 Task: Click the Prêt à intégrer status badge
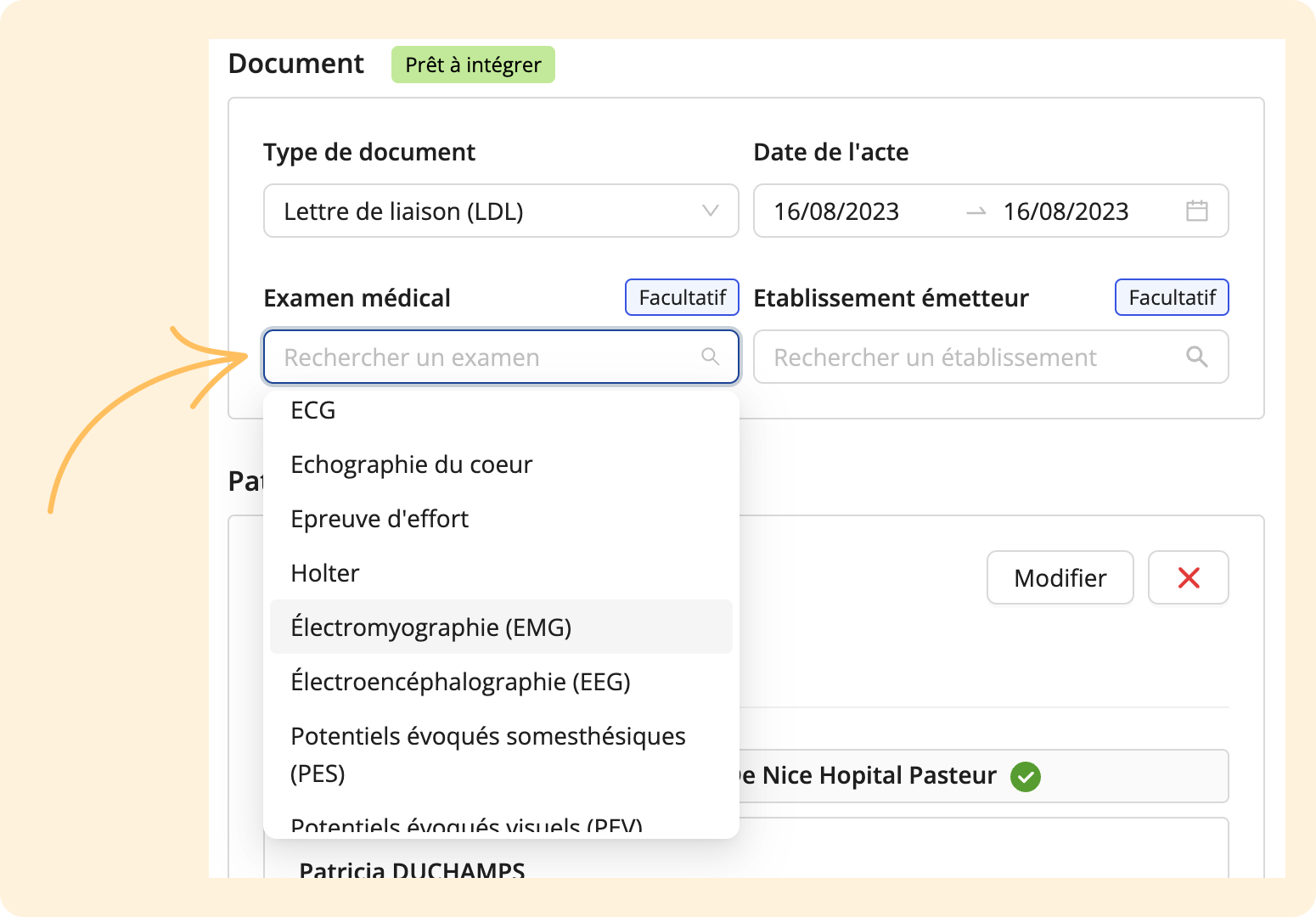(x=473, y=65)
